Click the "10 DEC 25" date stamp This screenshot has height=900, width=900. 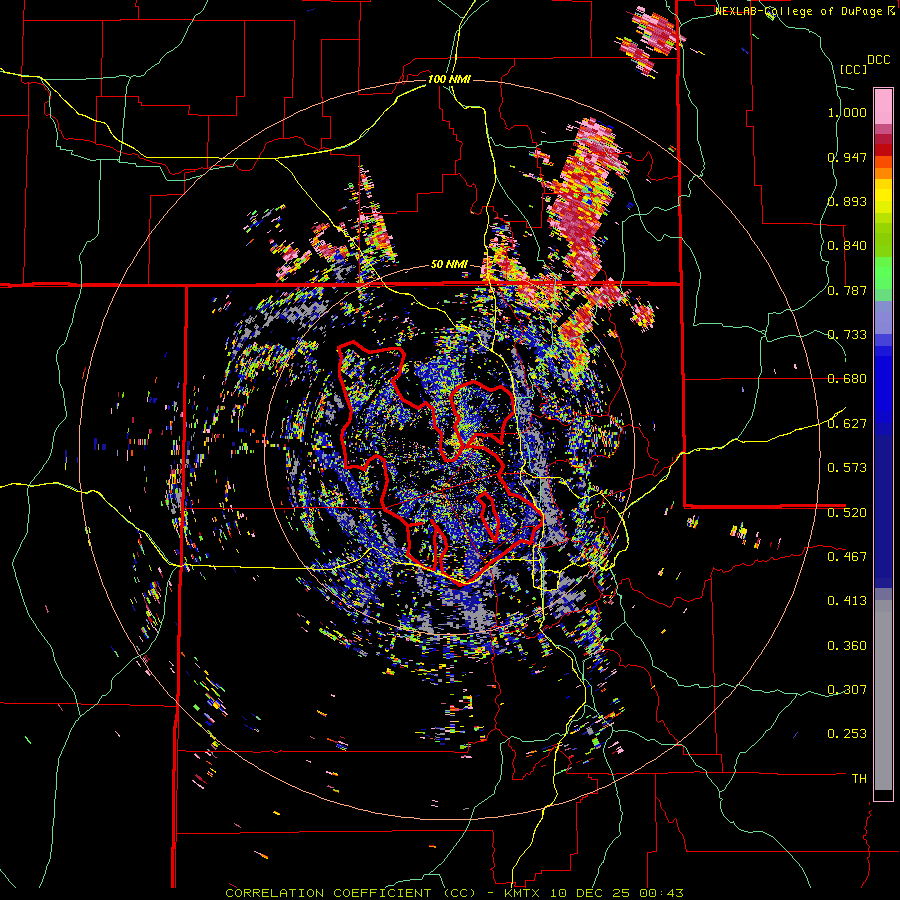[591, 893]
